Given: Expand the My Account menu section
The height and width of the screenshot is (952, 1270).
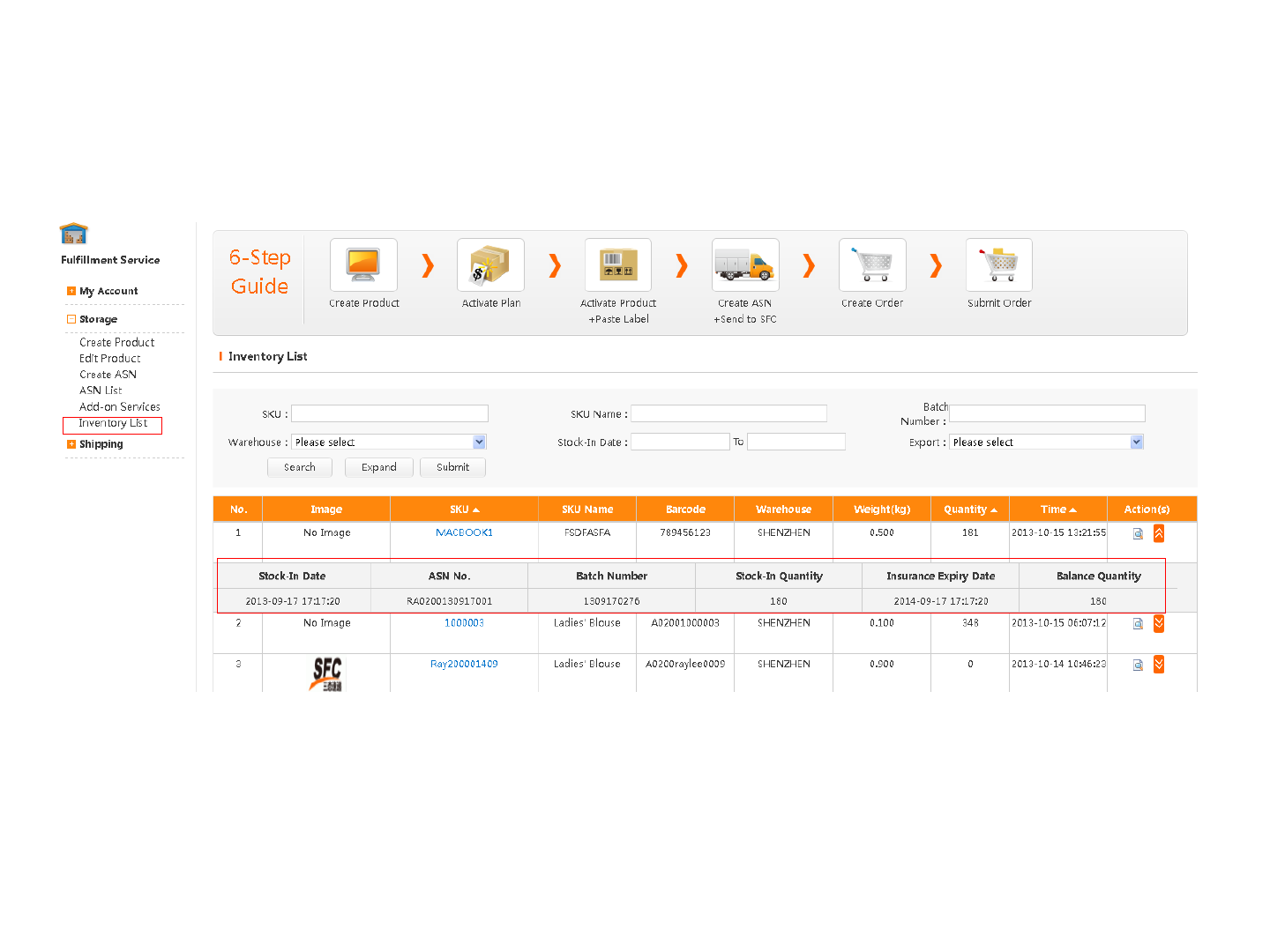Looking at the screenshot, I should pyautogui.click(x=71, y=291).
